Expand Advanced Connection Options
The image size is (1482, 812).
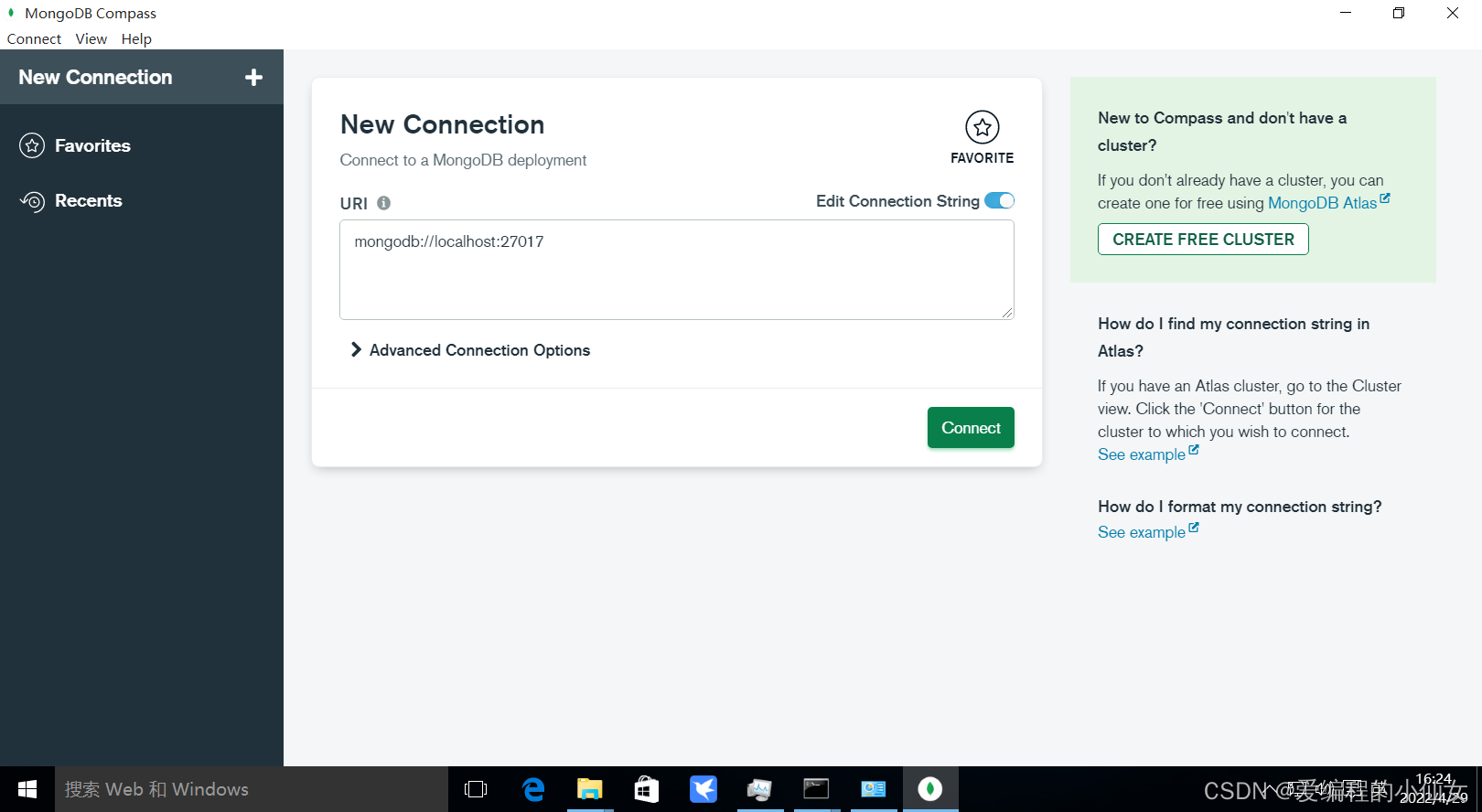[x=470, y=350]
